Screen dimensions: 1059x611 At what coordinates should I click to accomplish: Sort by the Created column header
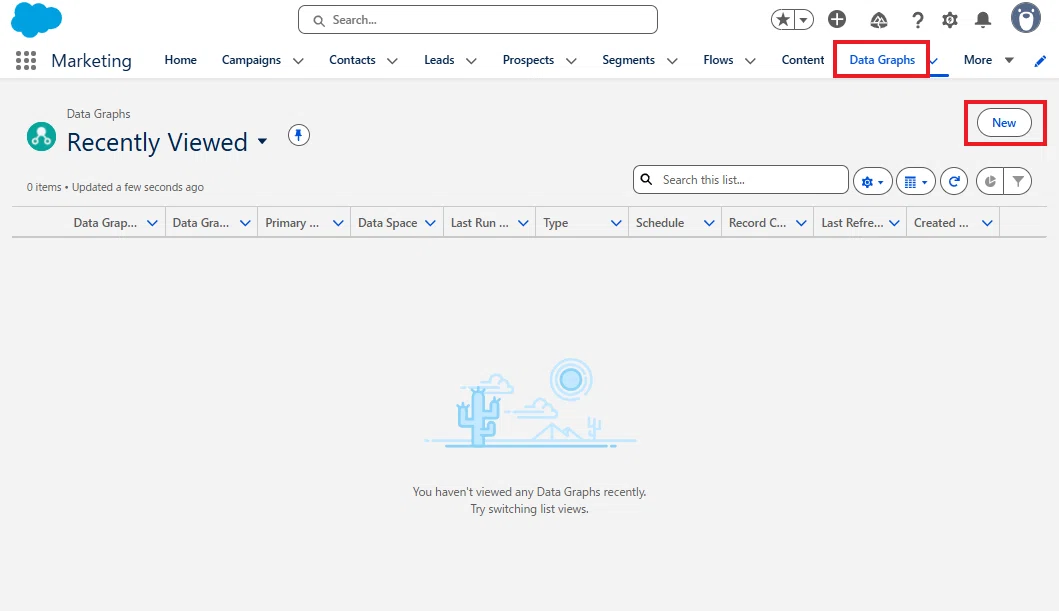click(941, 223)
